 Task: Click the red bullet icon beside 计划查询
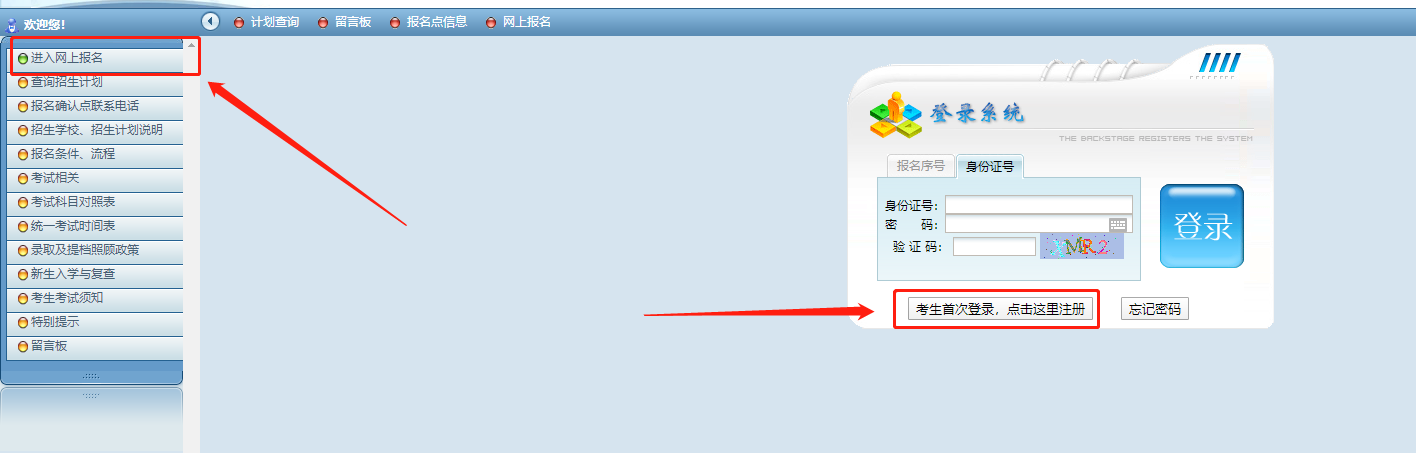[239, 22]
